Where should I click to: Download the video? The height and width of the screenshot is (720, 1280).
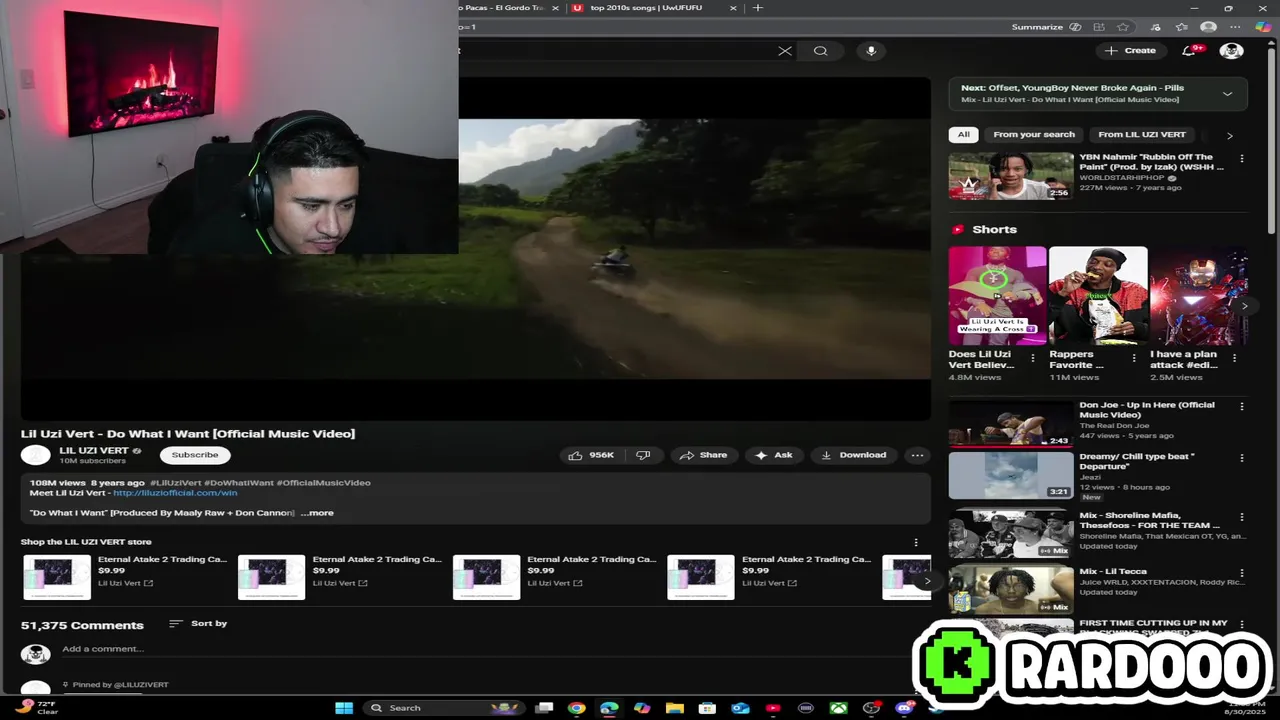click(854, 455)
